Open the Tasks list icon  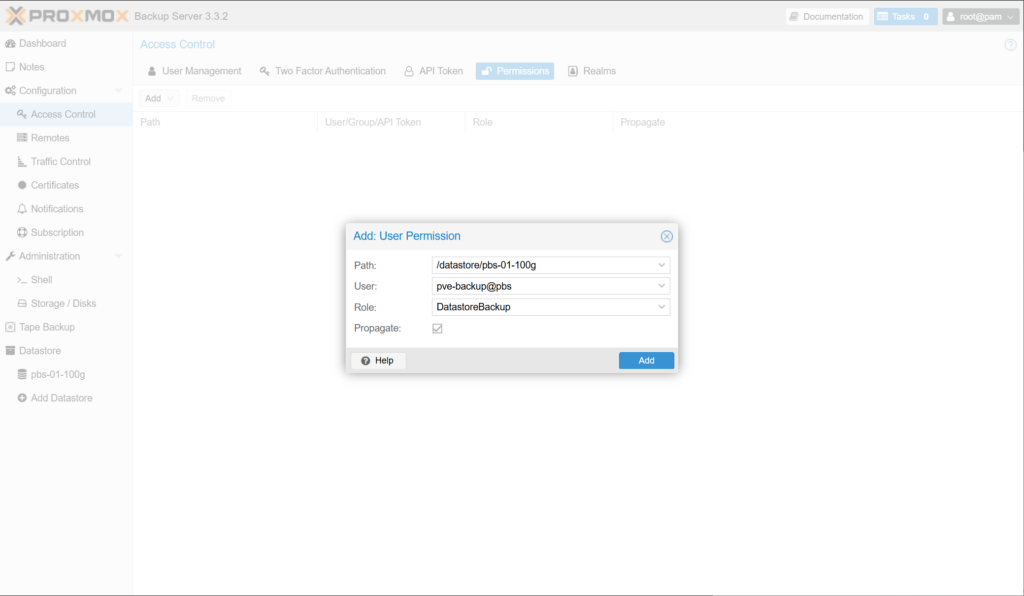click(883, 17)
